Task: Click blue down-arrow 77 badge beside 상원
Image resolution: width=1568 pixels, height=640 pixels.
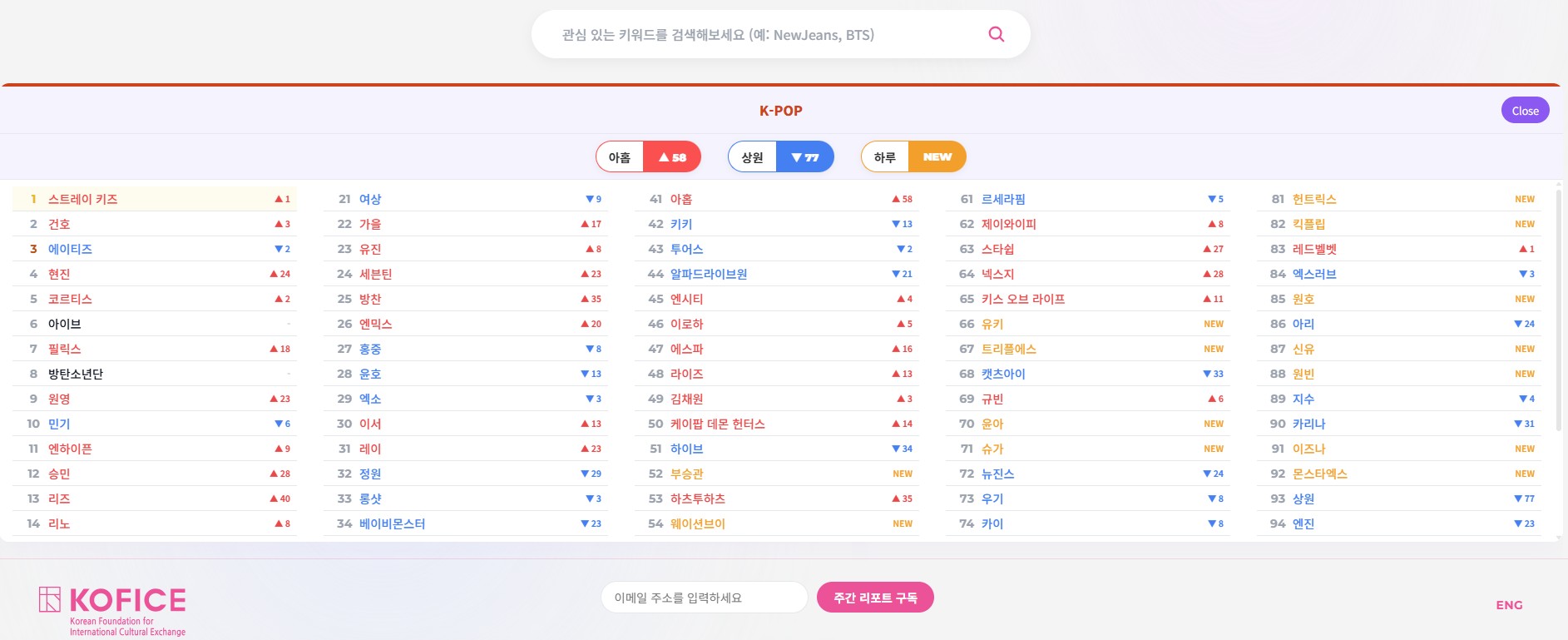Action: (804, 157)
